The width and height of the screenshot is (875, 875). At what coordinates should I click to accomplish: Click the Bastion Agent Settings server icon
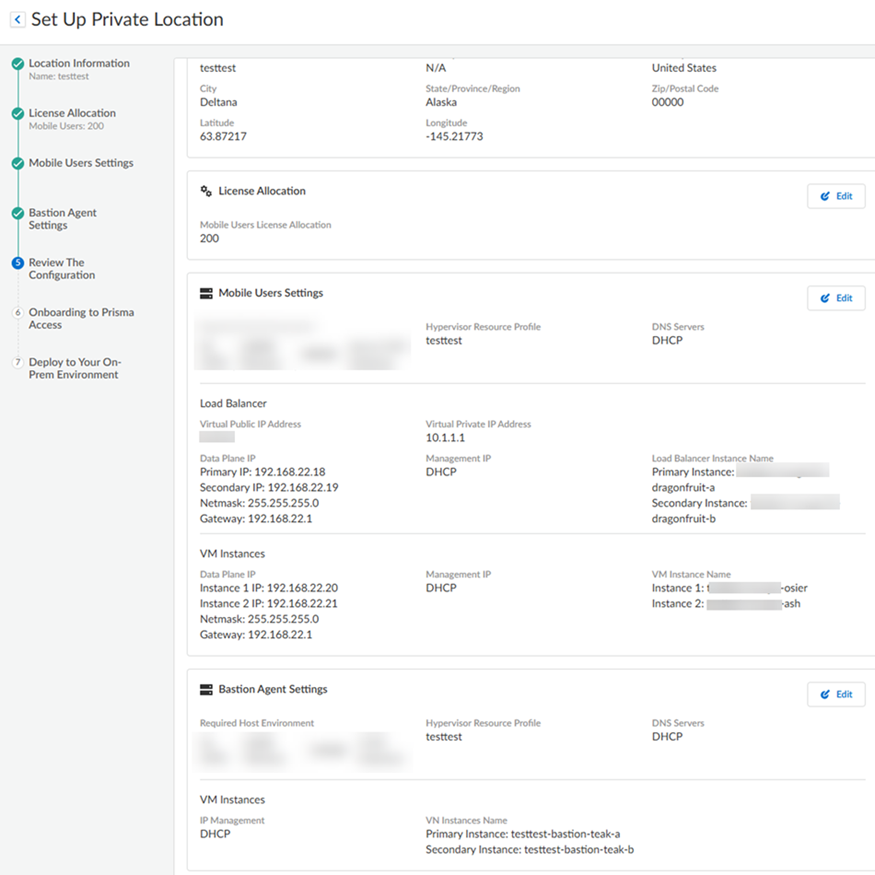coord(206,689)
